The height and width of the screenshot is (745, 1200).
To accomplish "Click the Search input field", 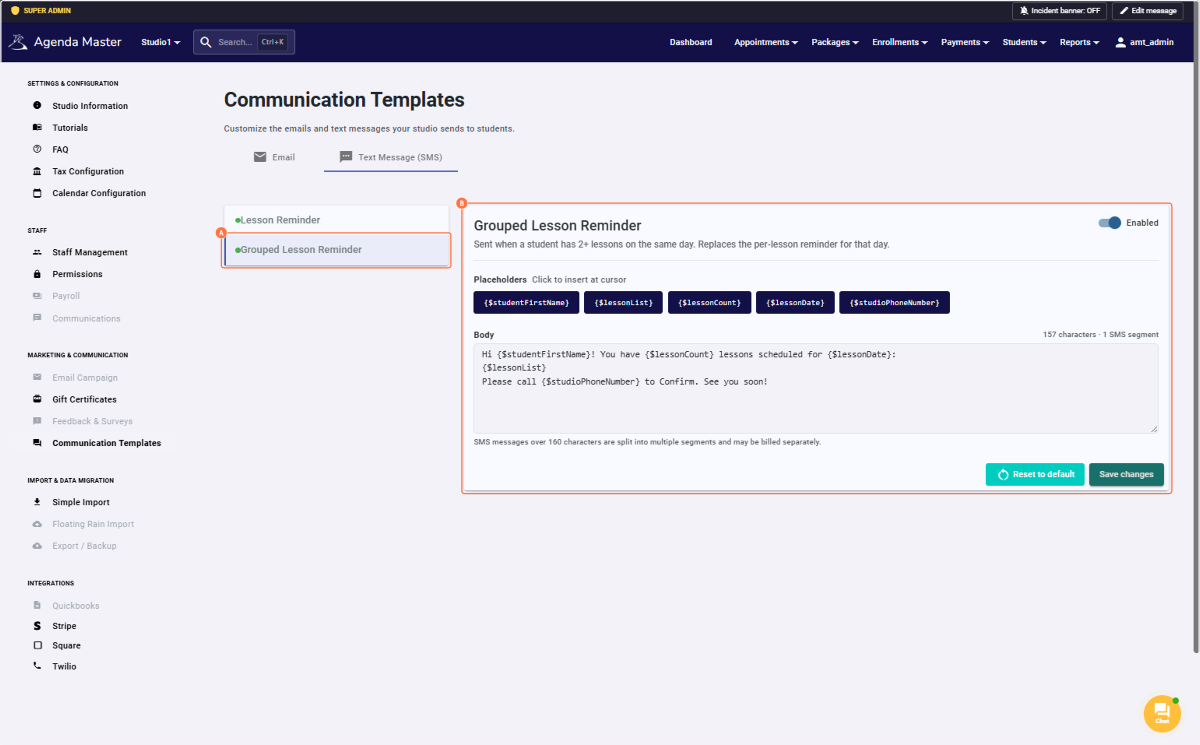I will [x=244, y=42].
